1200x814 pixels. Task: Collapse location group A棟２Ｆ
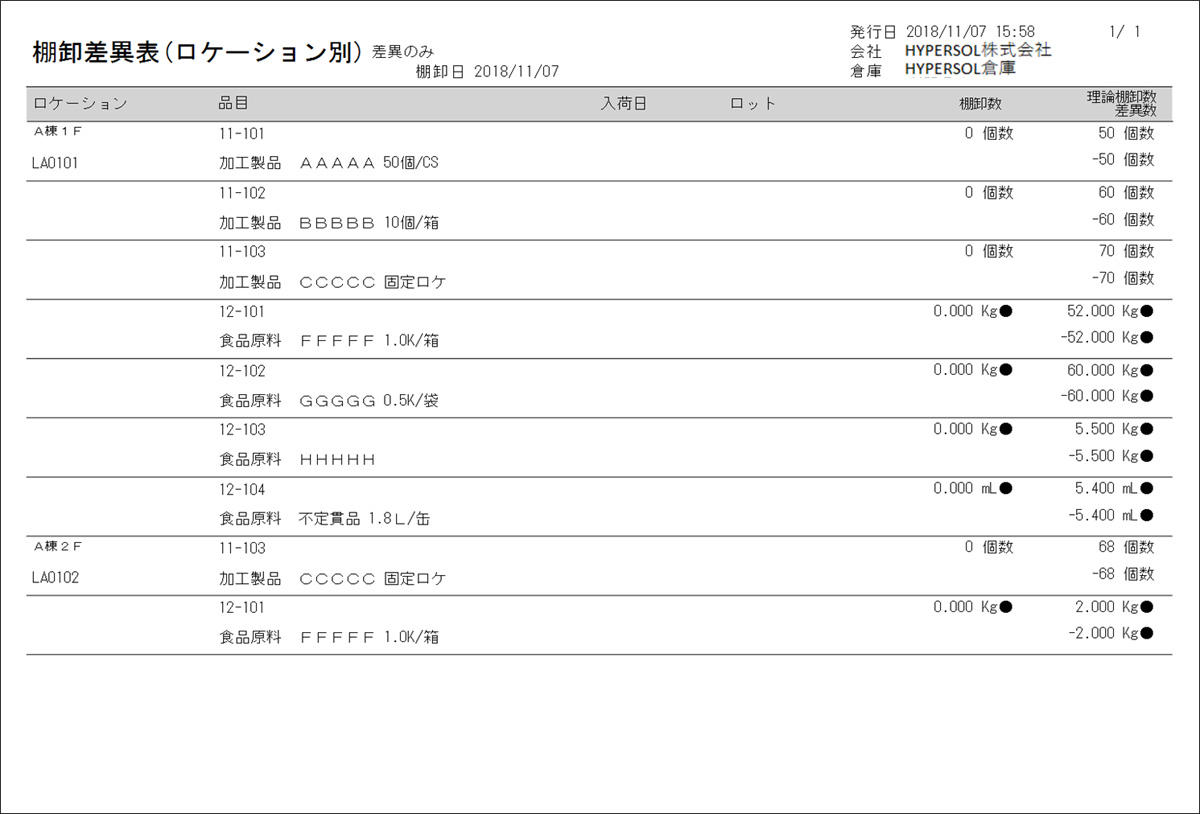point(55,545)
